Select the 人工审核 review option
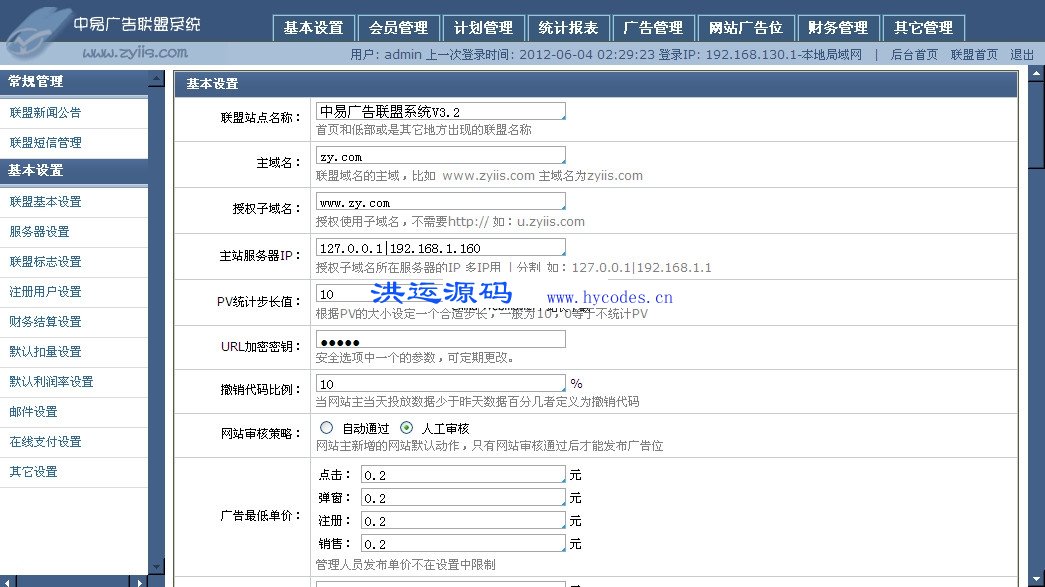The width and height of the screenshot is (1045, 587). point(407,427)
